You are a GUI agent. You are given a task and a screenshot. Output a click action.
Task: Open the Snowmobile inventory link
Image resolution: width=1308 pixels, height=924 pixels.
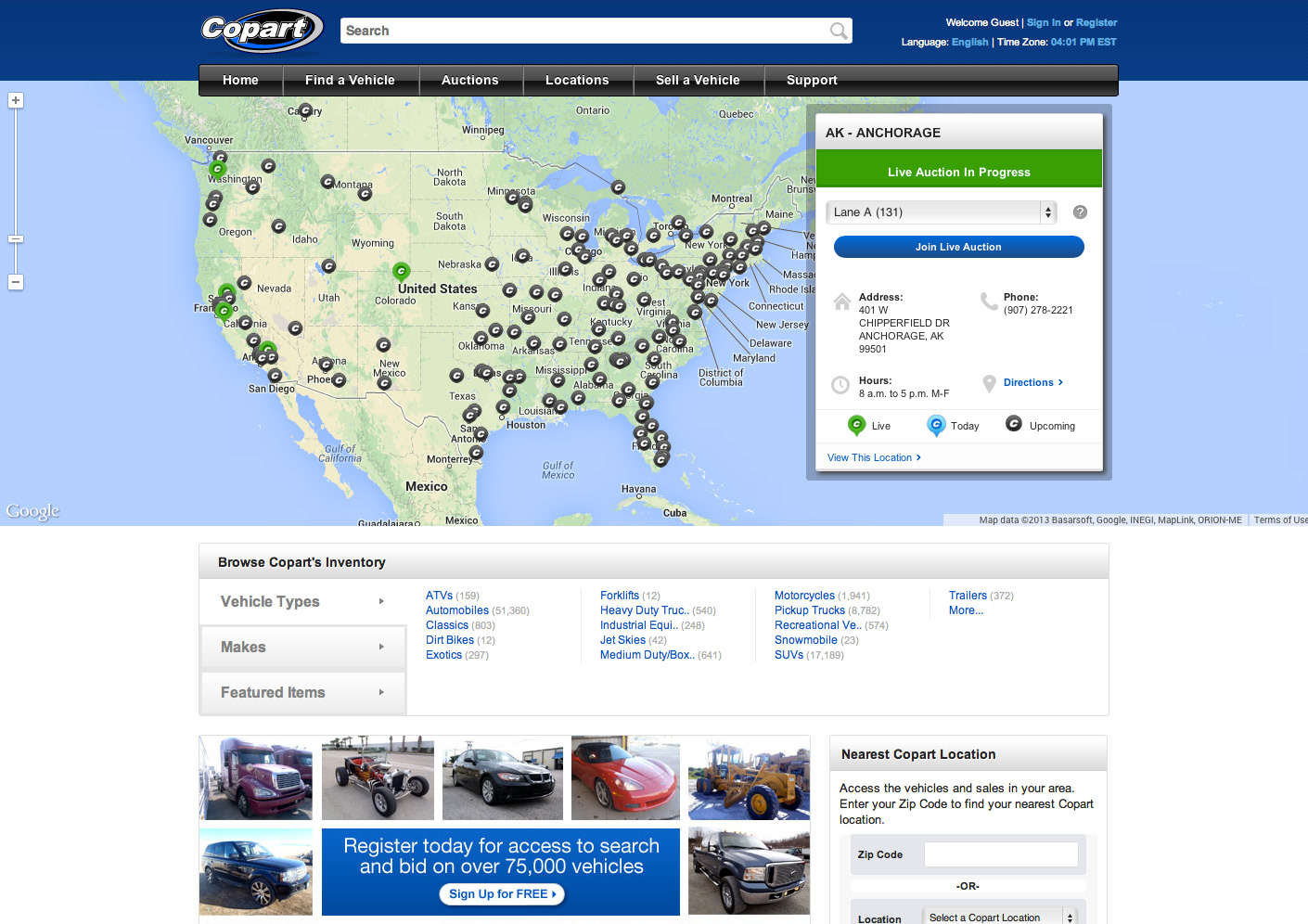point(806,640)
